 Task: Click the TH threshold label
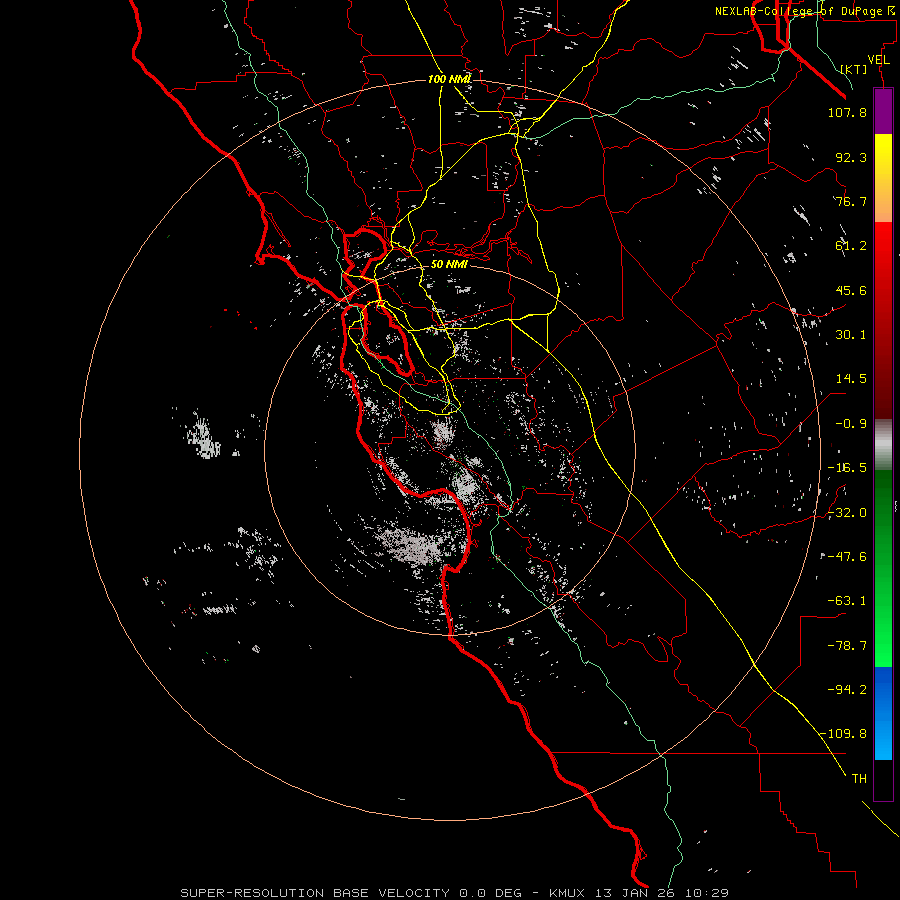(859, 779)
